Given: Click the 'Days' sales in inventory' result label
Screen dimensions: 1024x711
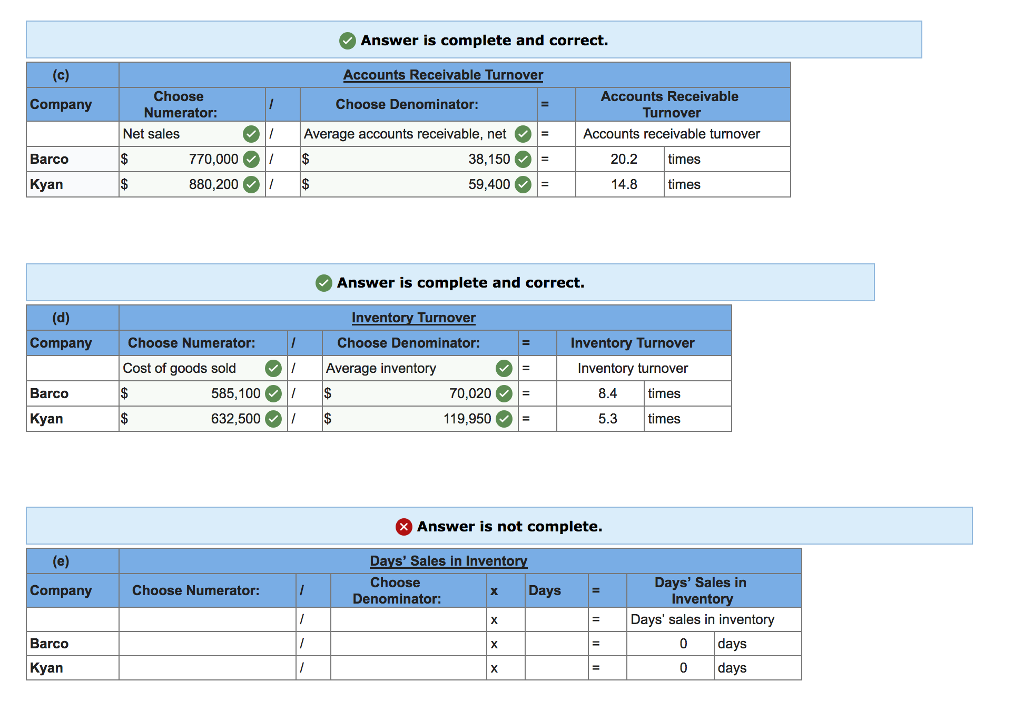Looking at the screenshot, I should click(702, 620).
